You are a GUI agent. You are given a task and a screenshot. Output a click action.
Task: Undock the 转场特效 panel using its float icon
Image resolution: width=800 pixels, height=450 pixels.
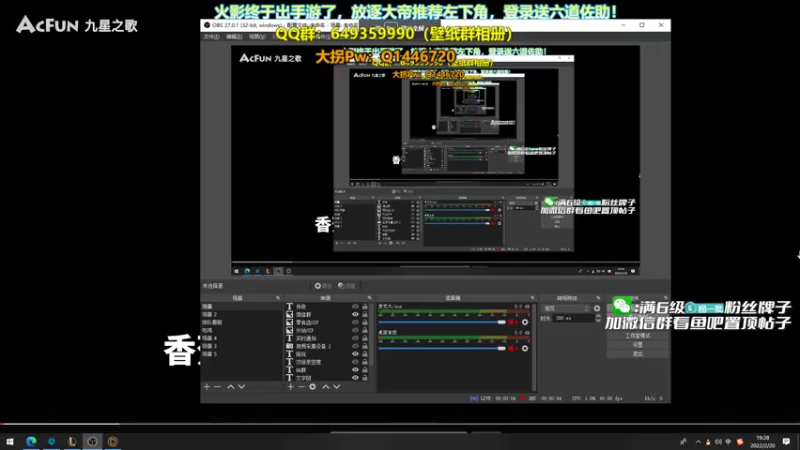(x=598, y=298)
